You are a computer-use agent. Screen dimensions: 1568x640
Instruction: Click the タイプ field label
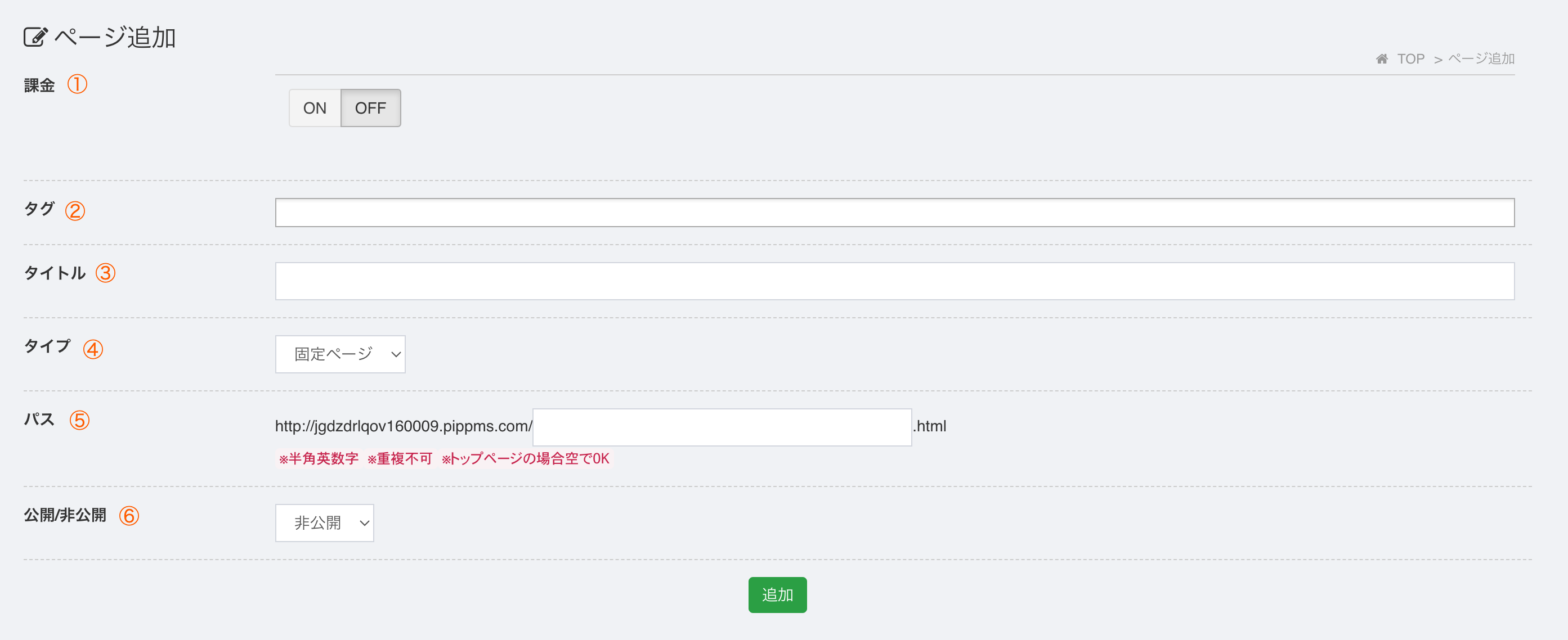click(x=47, y=347)
